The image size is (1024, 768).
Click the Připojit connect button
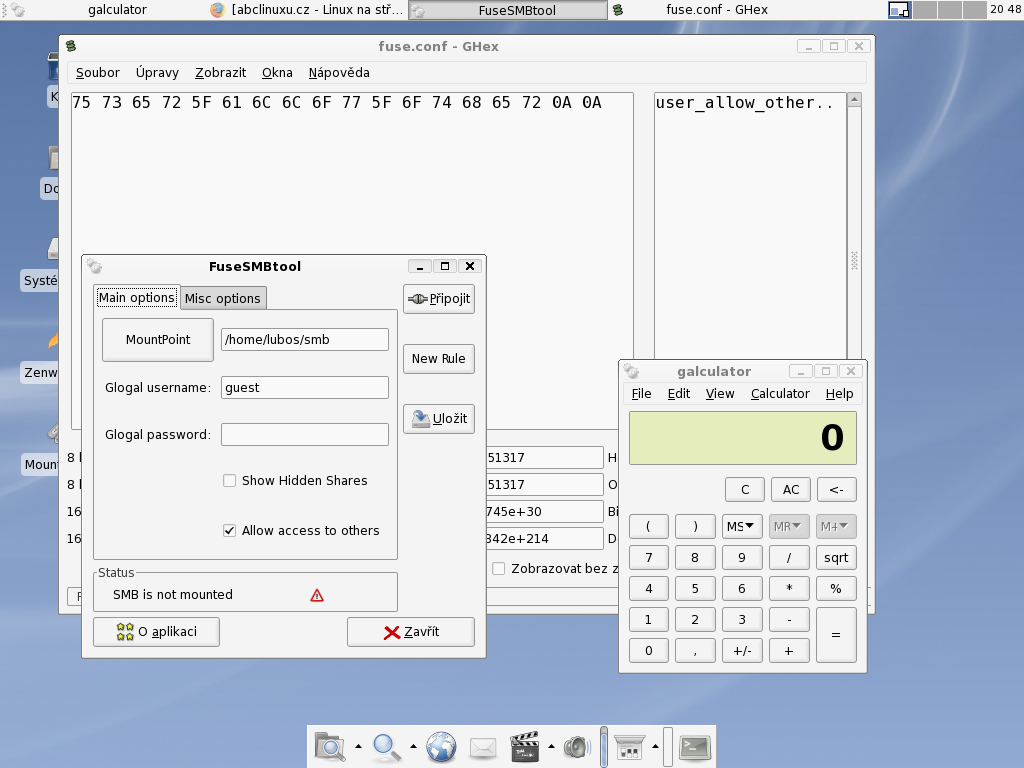[x=439, y=299]
